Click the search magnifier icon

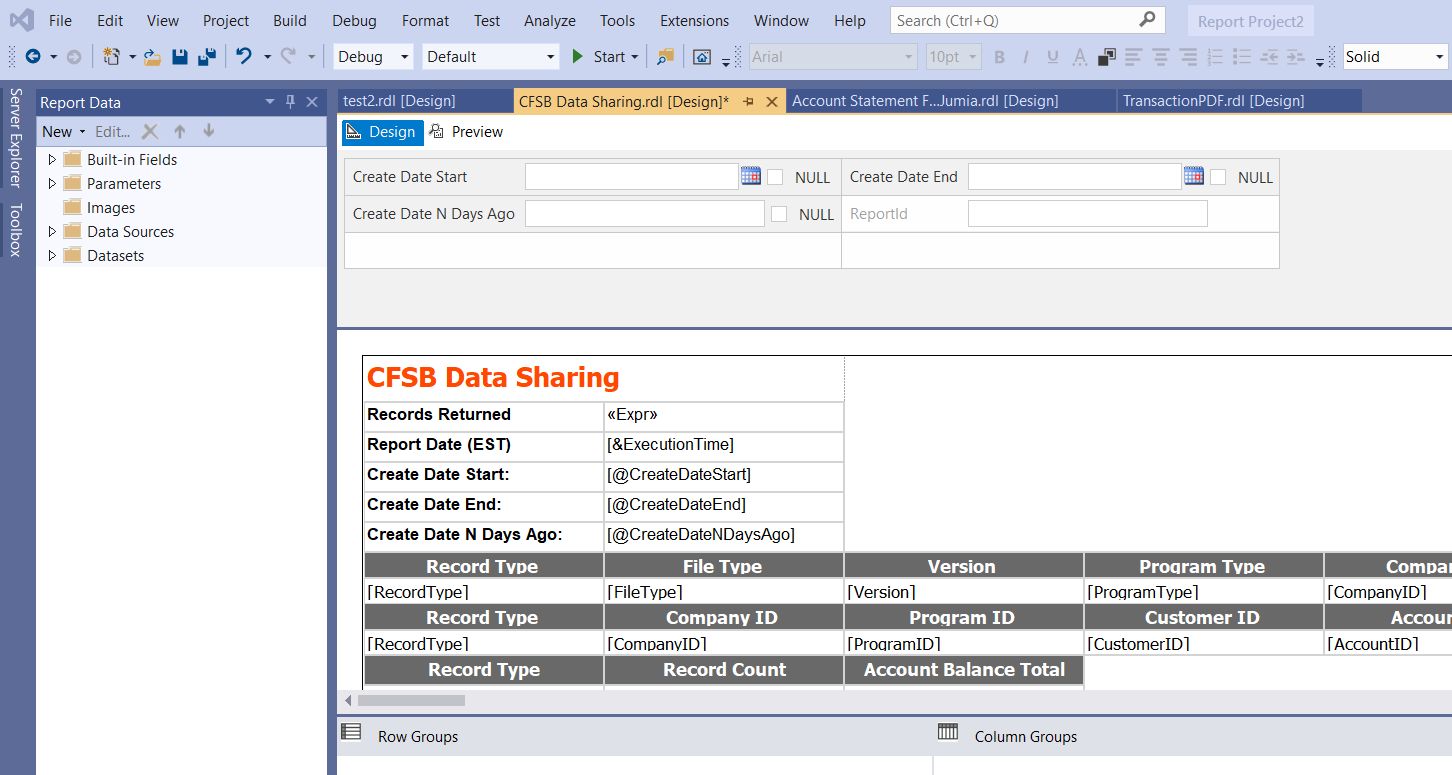[x=1147, y=19]
